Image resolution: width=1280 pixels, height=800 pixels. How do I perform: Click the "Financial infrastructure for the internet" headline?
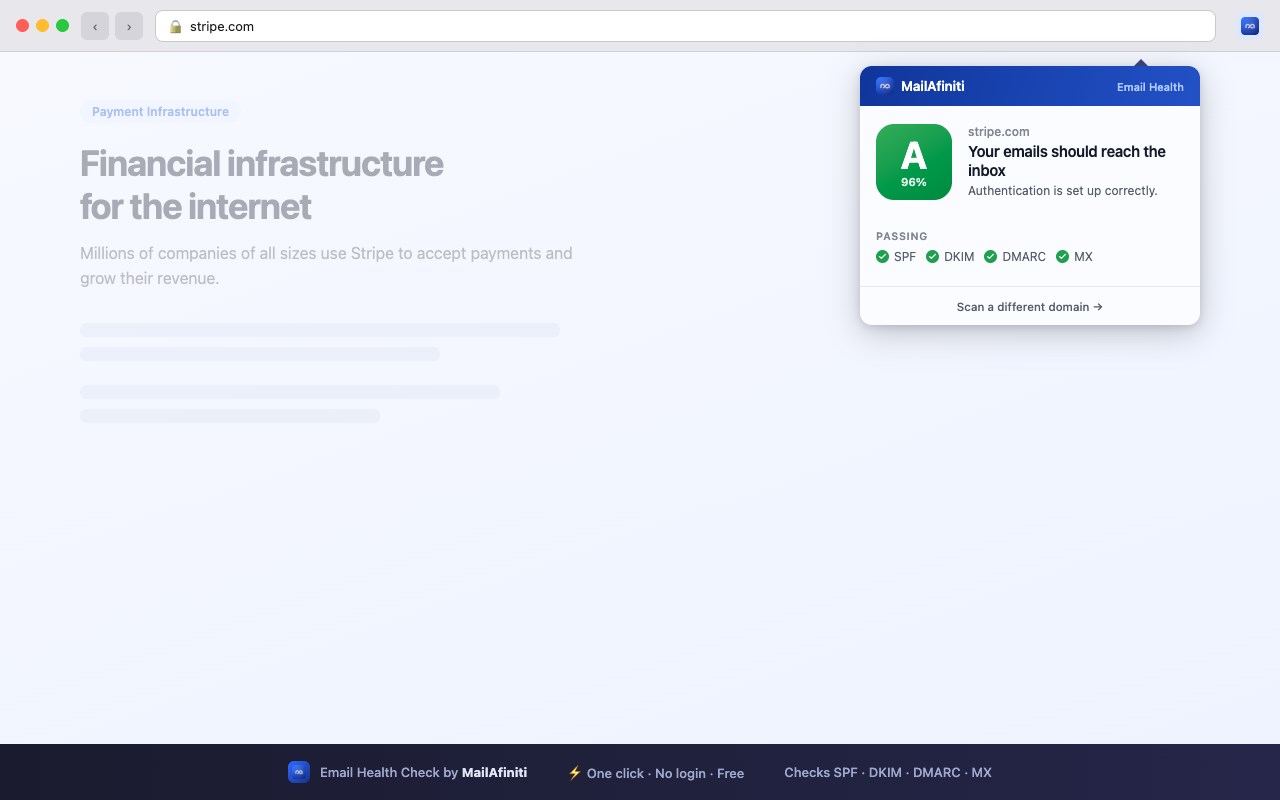(x=262, y=185)
